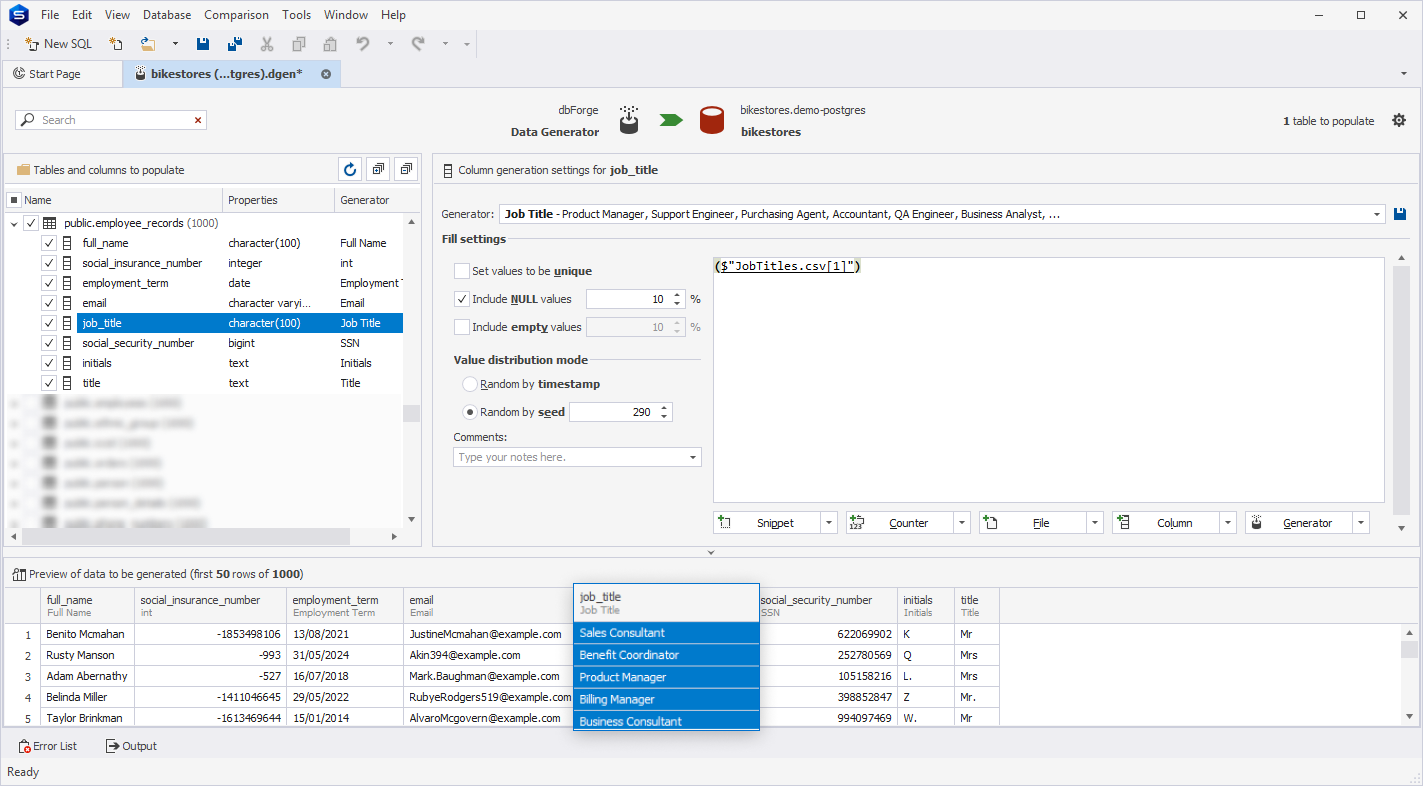Click the Save icon in toolbar
Image resolution: width=1423 pixels, height=786 pixels.
point(203,44)
